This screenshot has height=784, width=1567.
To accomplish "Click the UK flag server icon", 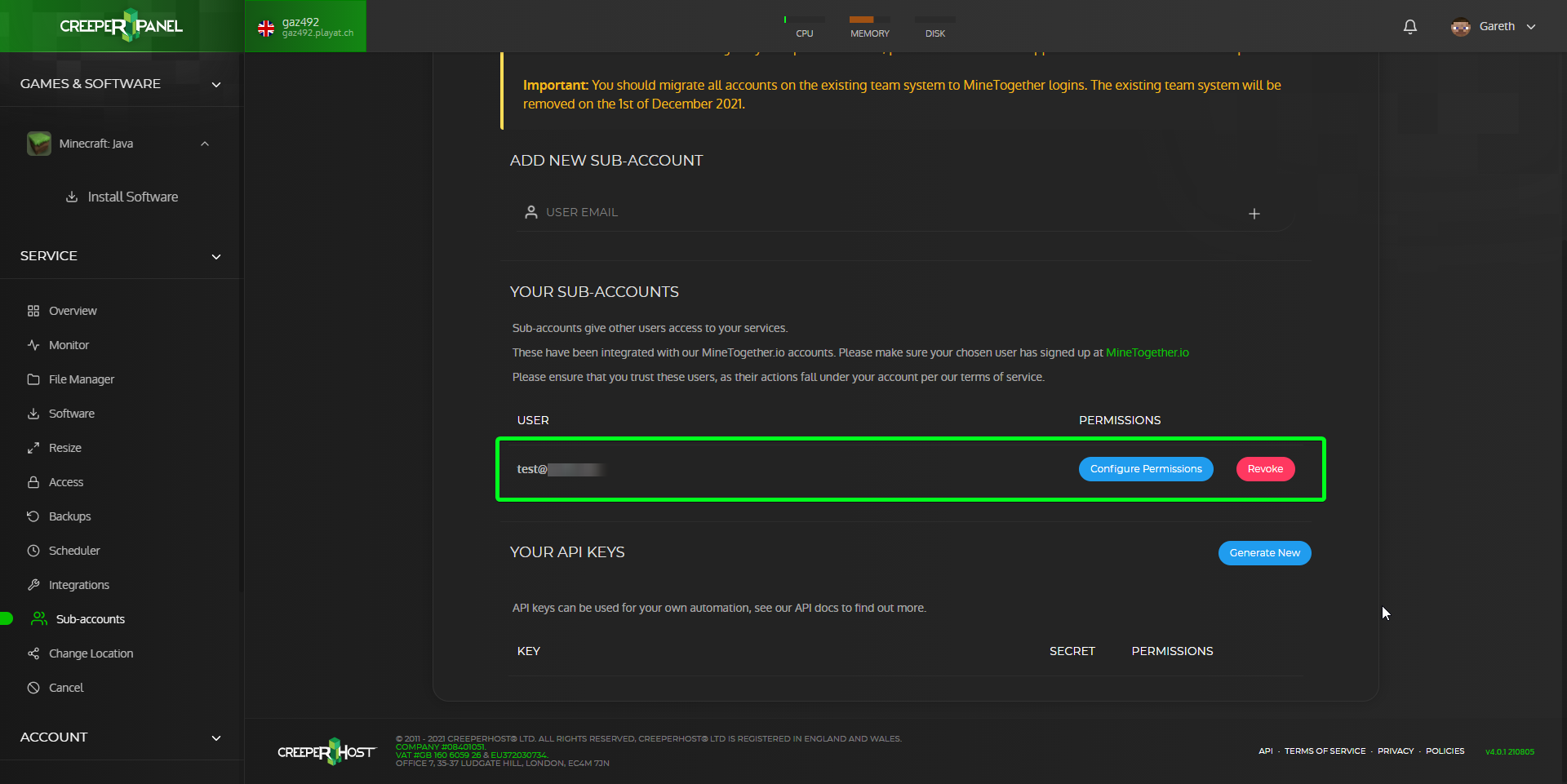I will [266, 29].
